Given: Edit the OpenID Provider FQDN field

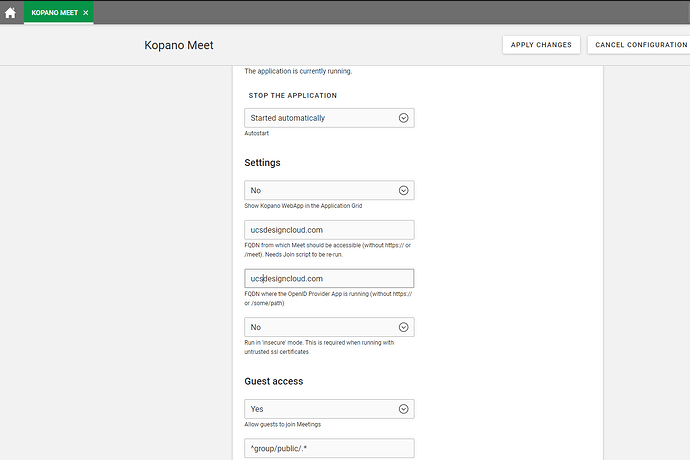Looking at the screenshot, I should click(329, 279).
